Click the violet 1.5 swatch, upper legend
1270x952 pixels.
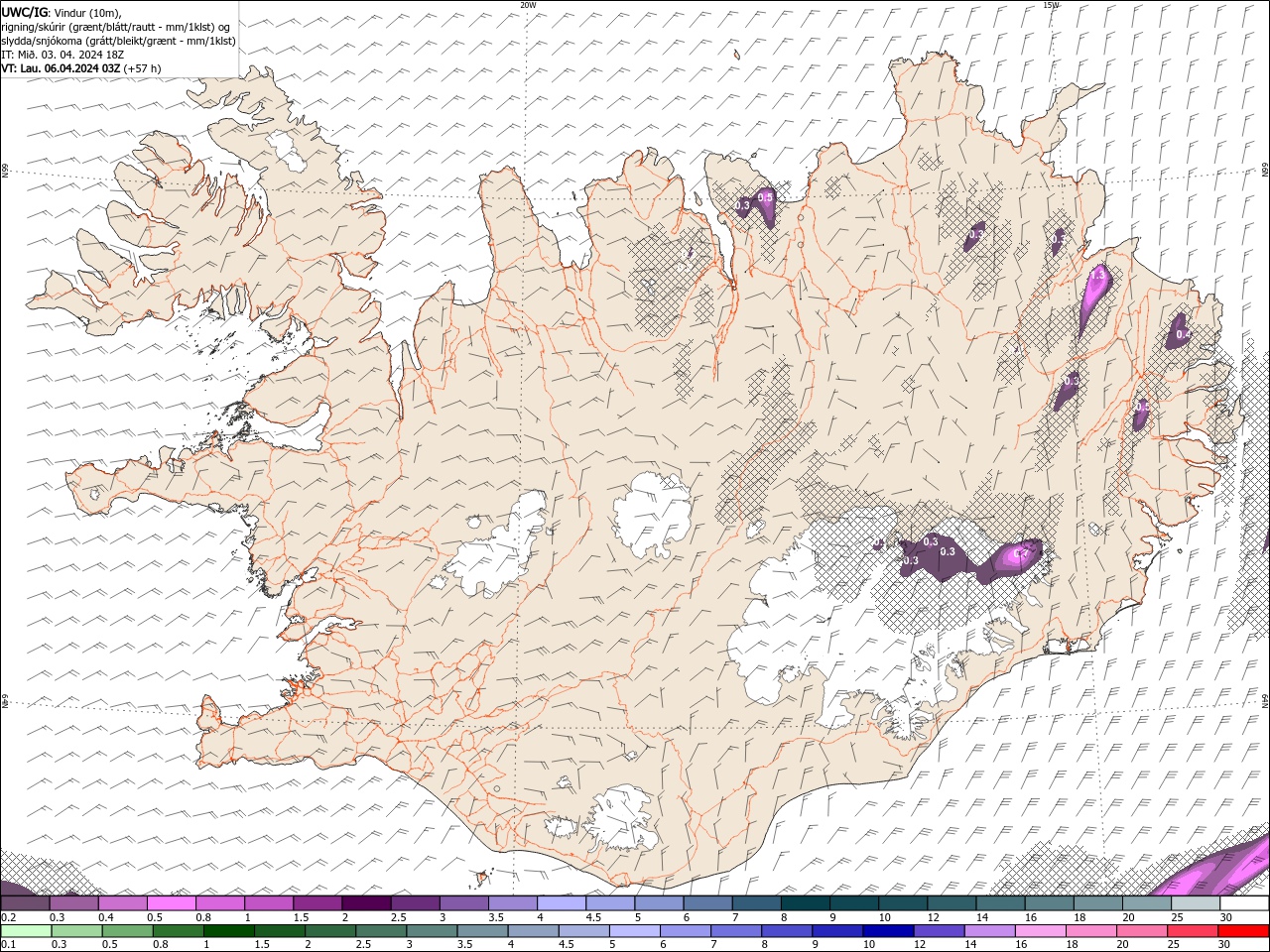point(317,903)
